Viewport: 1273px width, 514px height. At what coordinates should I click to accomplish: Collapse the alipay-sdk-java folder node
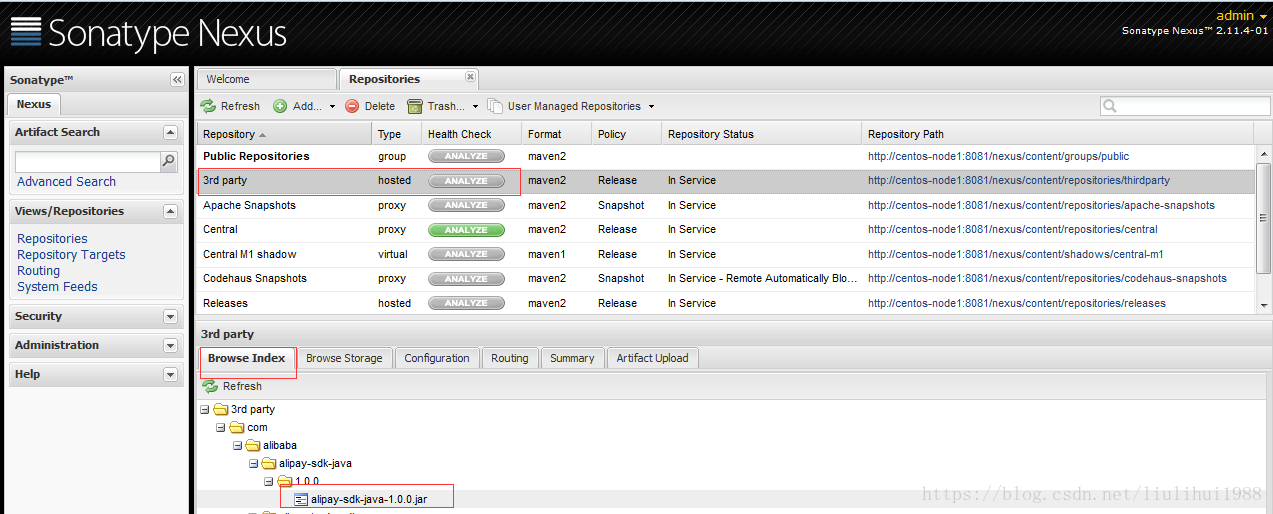(x=253, y=463)
